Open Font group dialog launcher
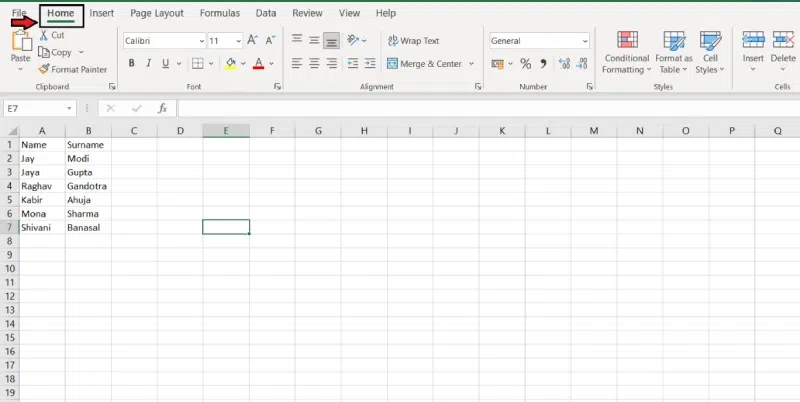 [278, 87]
